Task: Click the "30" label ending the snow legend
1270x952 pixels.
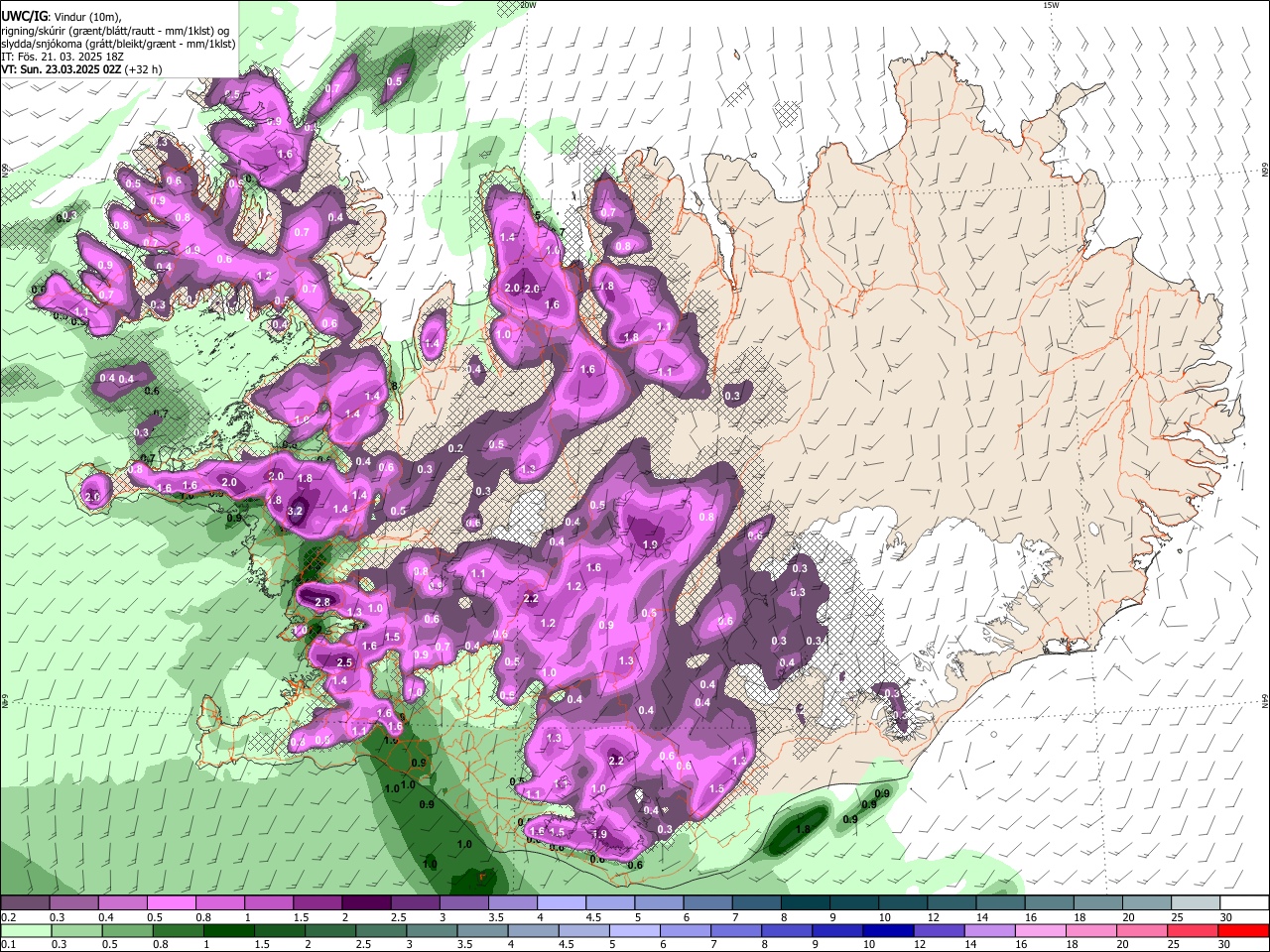Action: [x=1225, y=917]
